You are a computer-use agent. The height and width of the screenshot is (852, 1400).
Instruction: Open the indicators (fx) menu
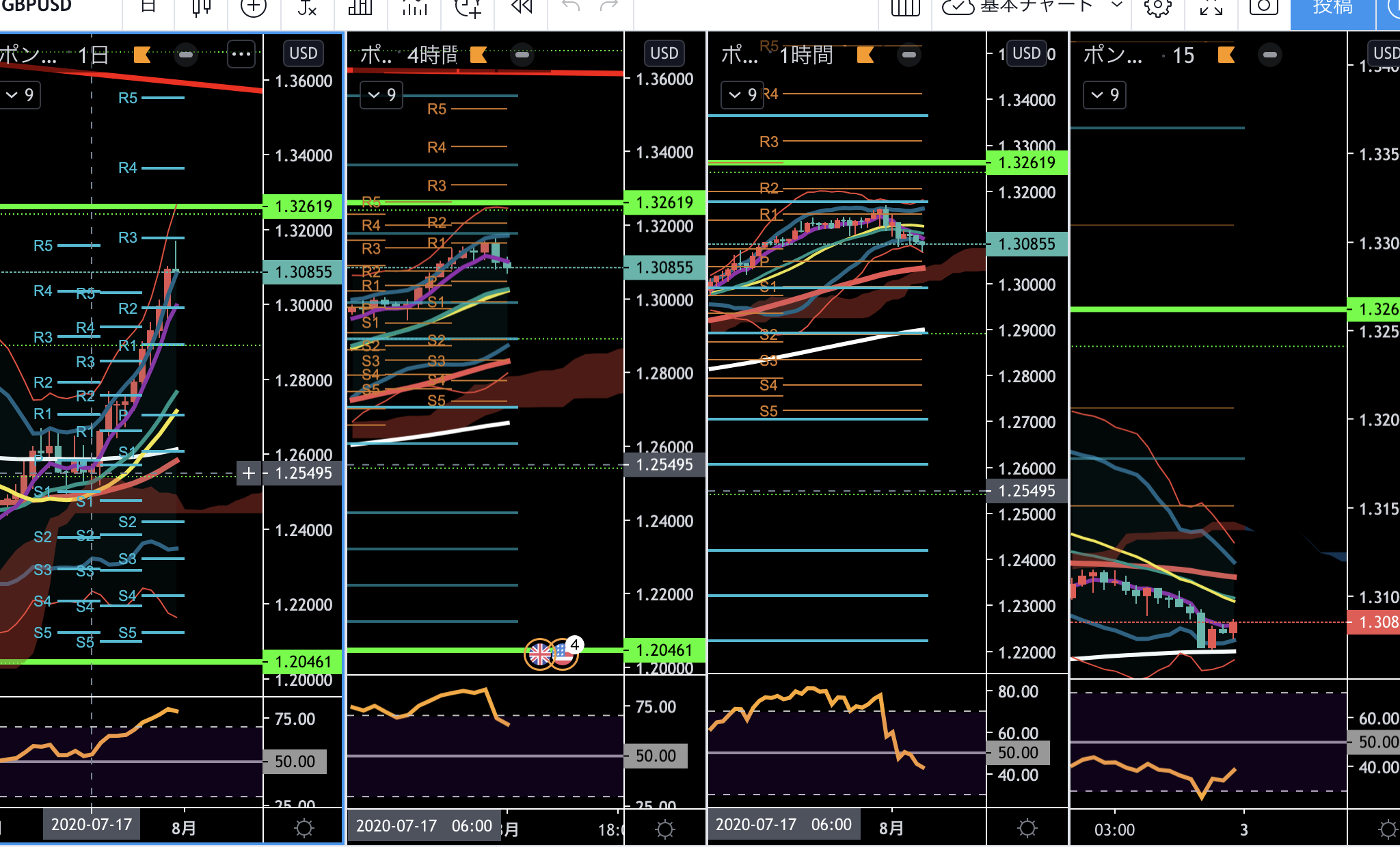[307, 8]
